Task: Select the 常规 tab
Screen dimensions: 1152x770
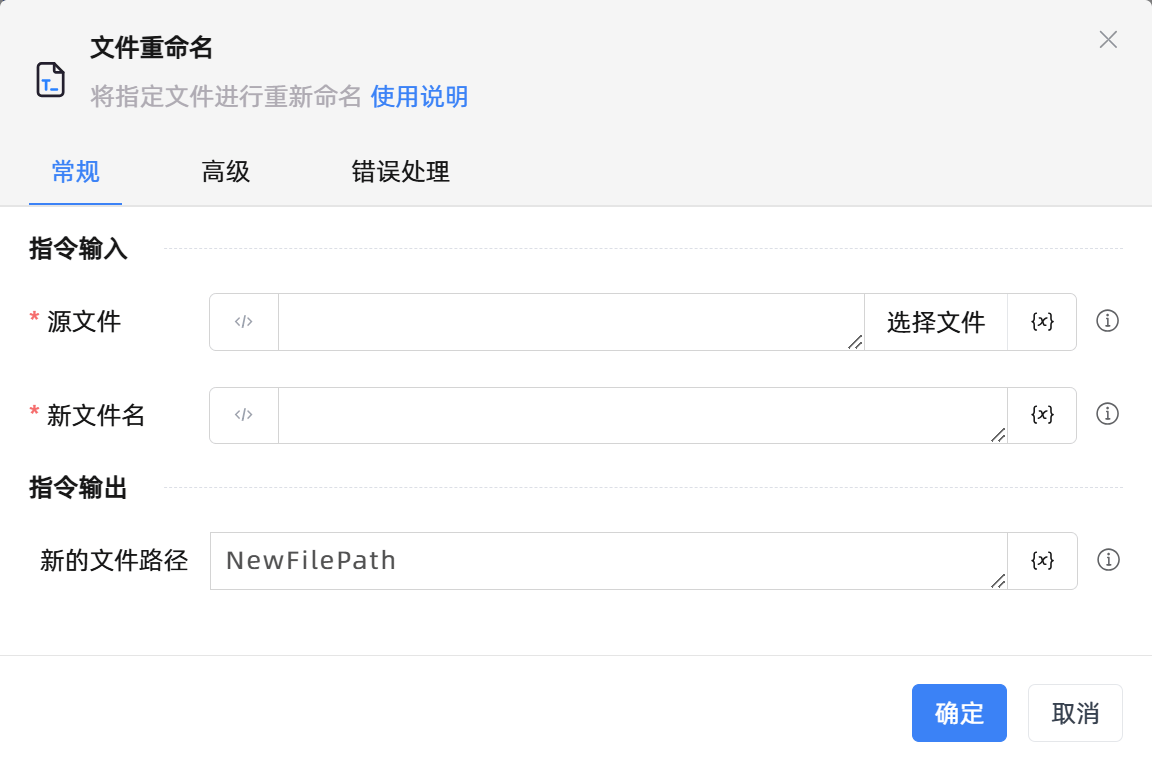Action: (75, 172)
